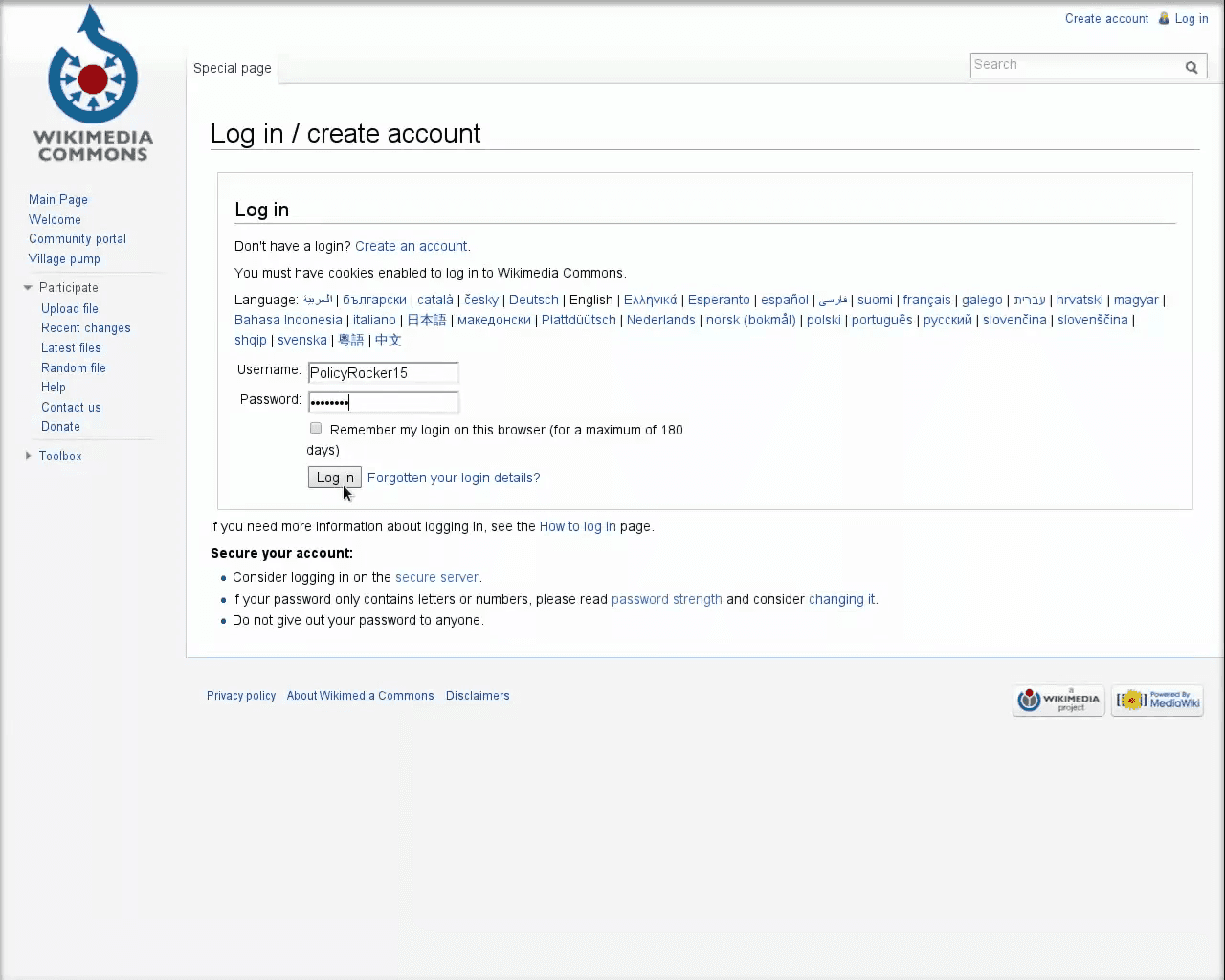Open Upload file in sidebar
Image resolution: width=1225 pixels, height=980 pixels.
pos(70,308)
